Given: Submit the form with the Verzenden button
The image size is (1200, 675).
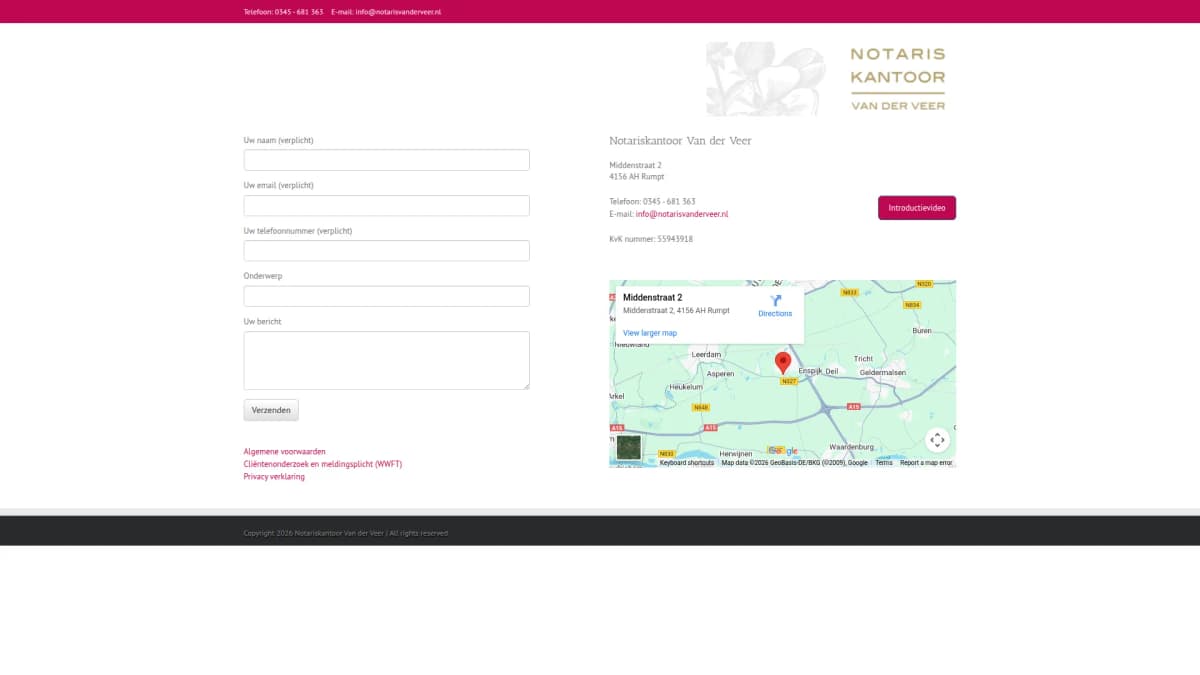Looking at the screenshot, I should pos(271,410).
